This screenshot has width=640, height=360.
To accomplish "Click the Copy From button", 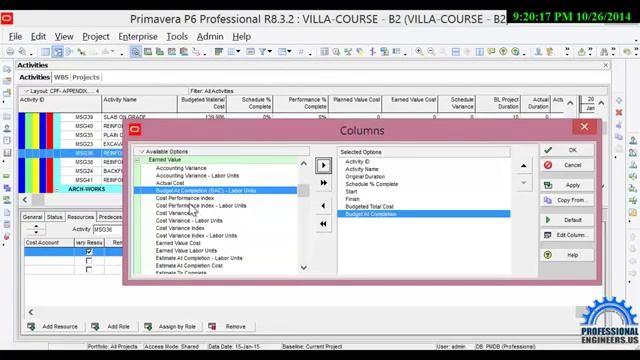I will 567,200.
